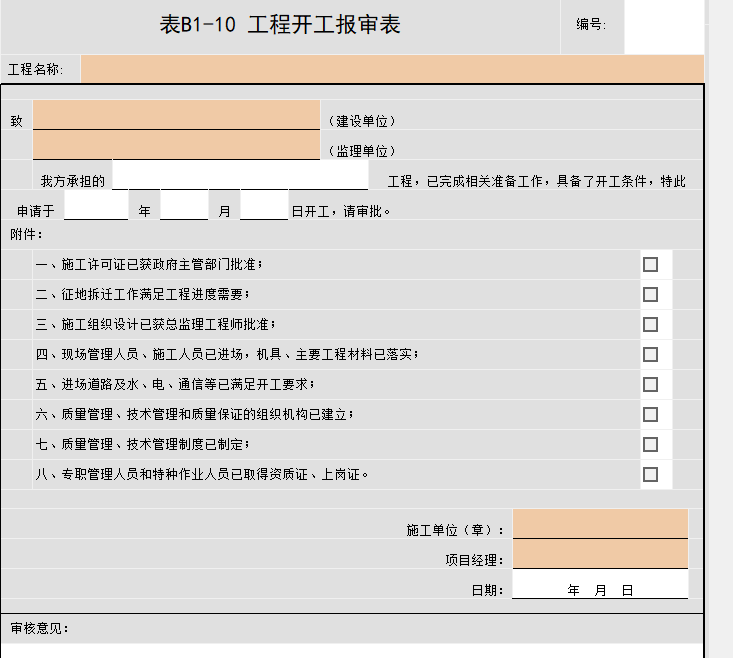Click the 施工单位（章） orange field
Screen dimensions: 733x658
pyautogui.click(x=600, y=524)
